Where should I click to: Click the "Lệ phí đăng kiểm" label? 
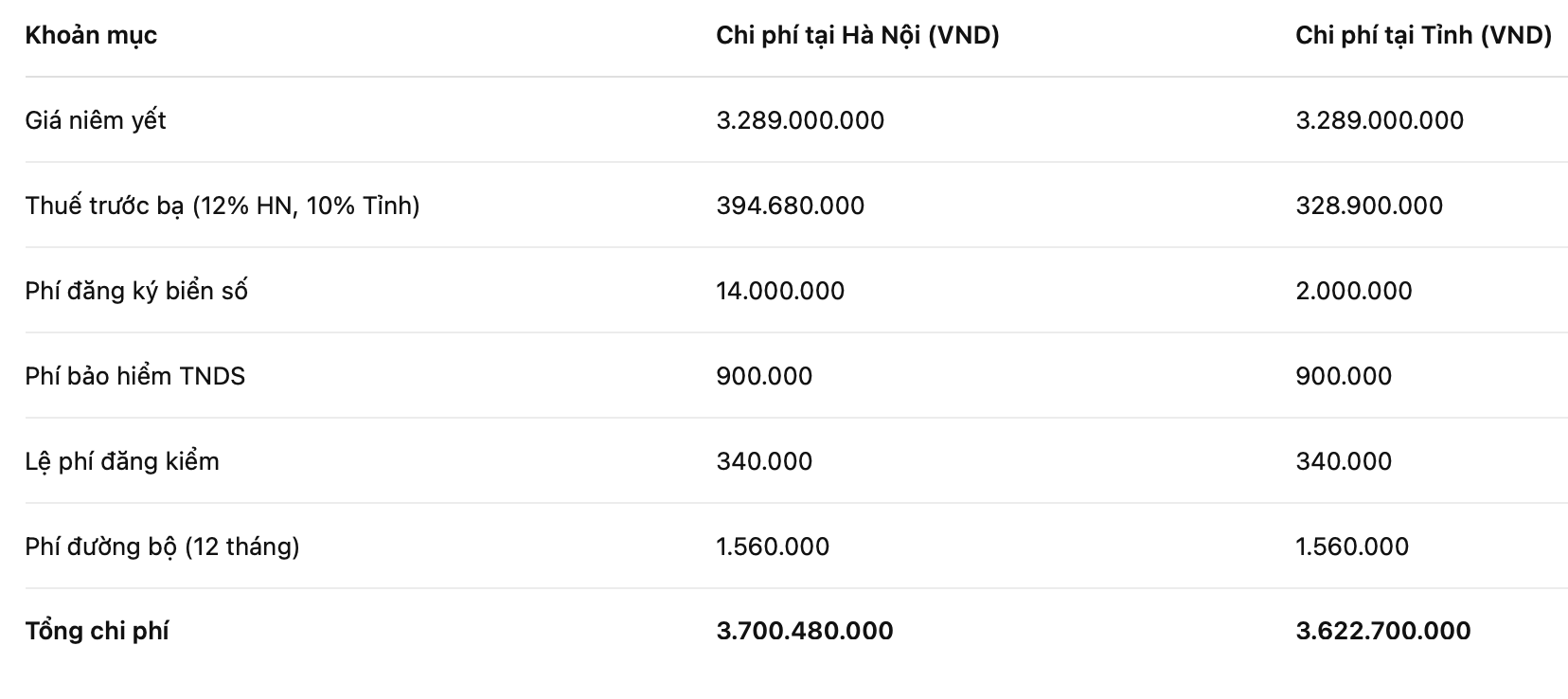(x=122, y=461)
